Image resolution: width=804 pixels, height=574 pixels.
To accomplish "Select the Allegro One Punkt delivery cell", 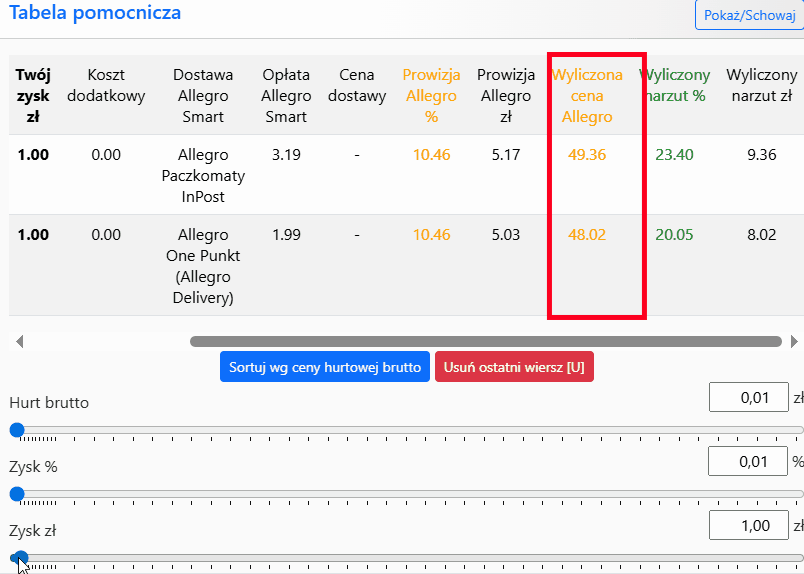I will [x=203, y=266].
